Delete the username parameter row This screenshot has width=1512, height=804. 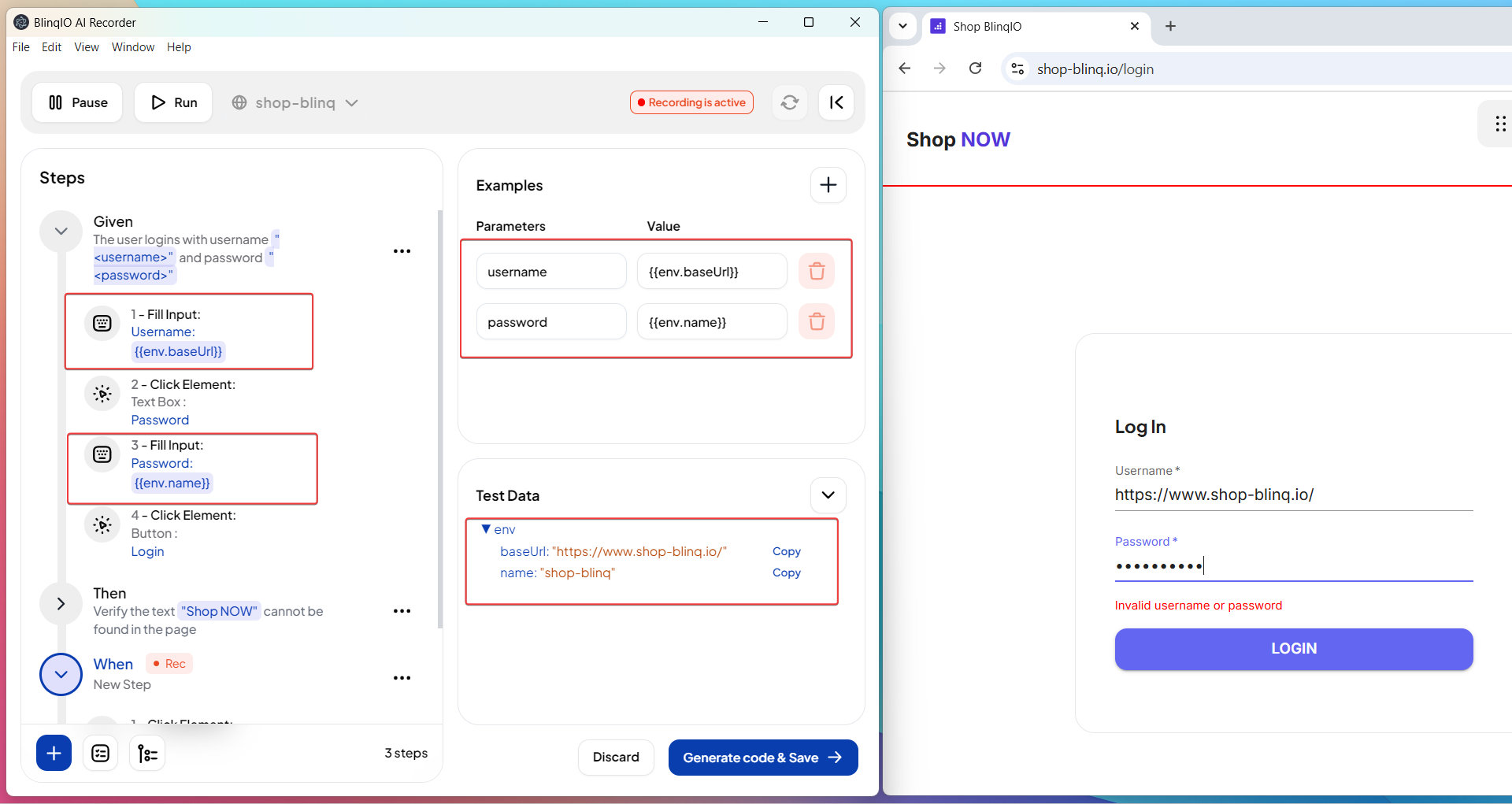tap(817, 271)
